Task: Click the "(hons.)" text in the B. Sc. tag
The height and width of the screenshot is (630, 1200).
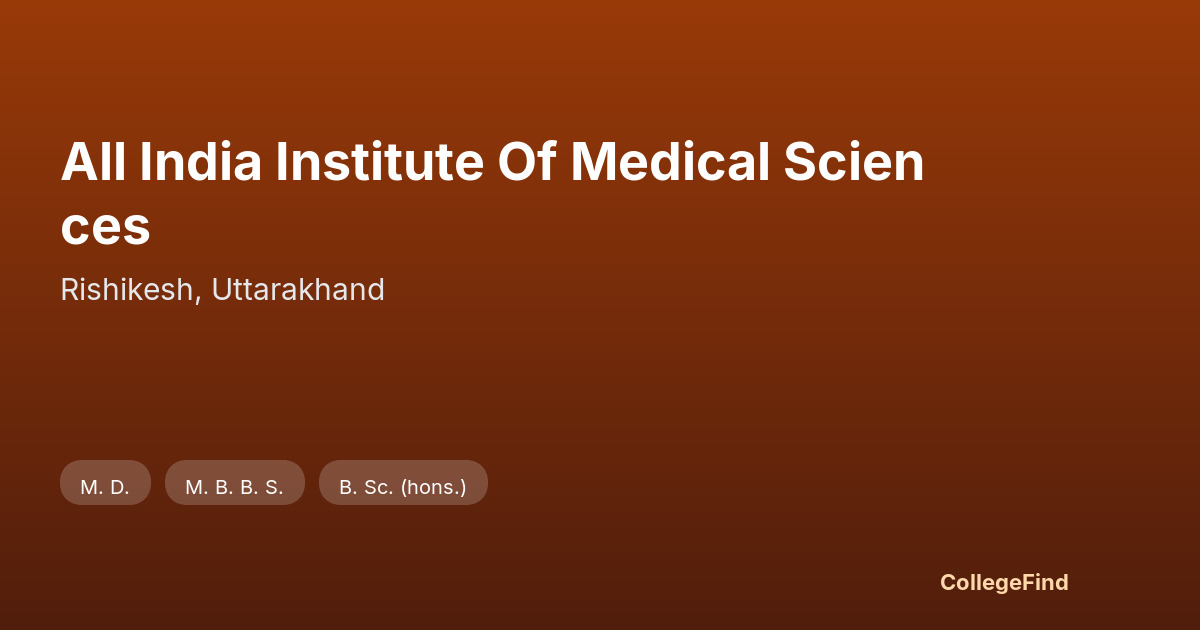Action: point(433,488)
